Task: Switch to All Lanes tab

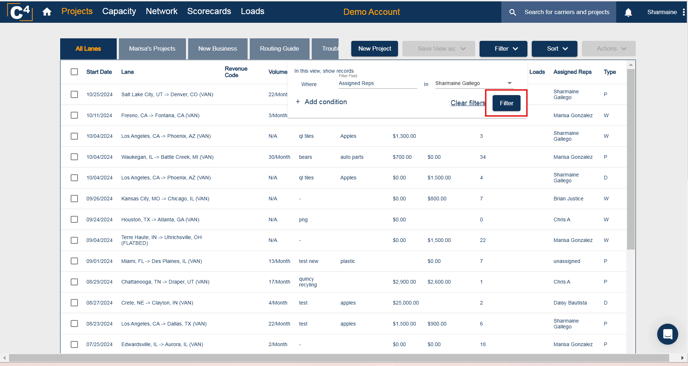Action: click(89, 49)
